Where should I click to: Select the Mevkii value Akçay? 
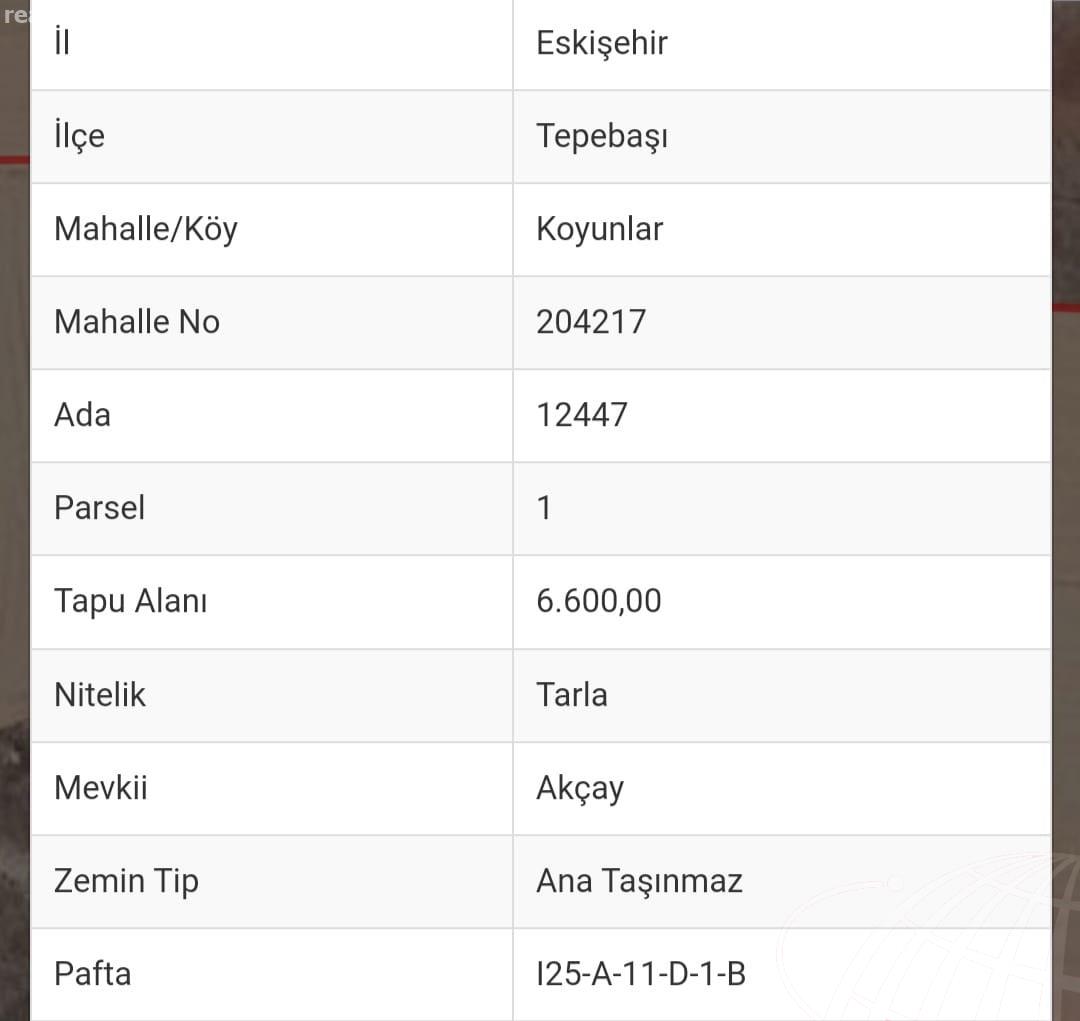(x=580, y=789)
